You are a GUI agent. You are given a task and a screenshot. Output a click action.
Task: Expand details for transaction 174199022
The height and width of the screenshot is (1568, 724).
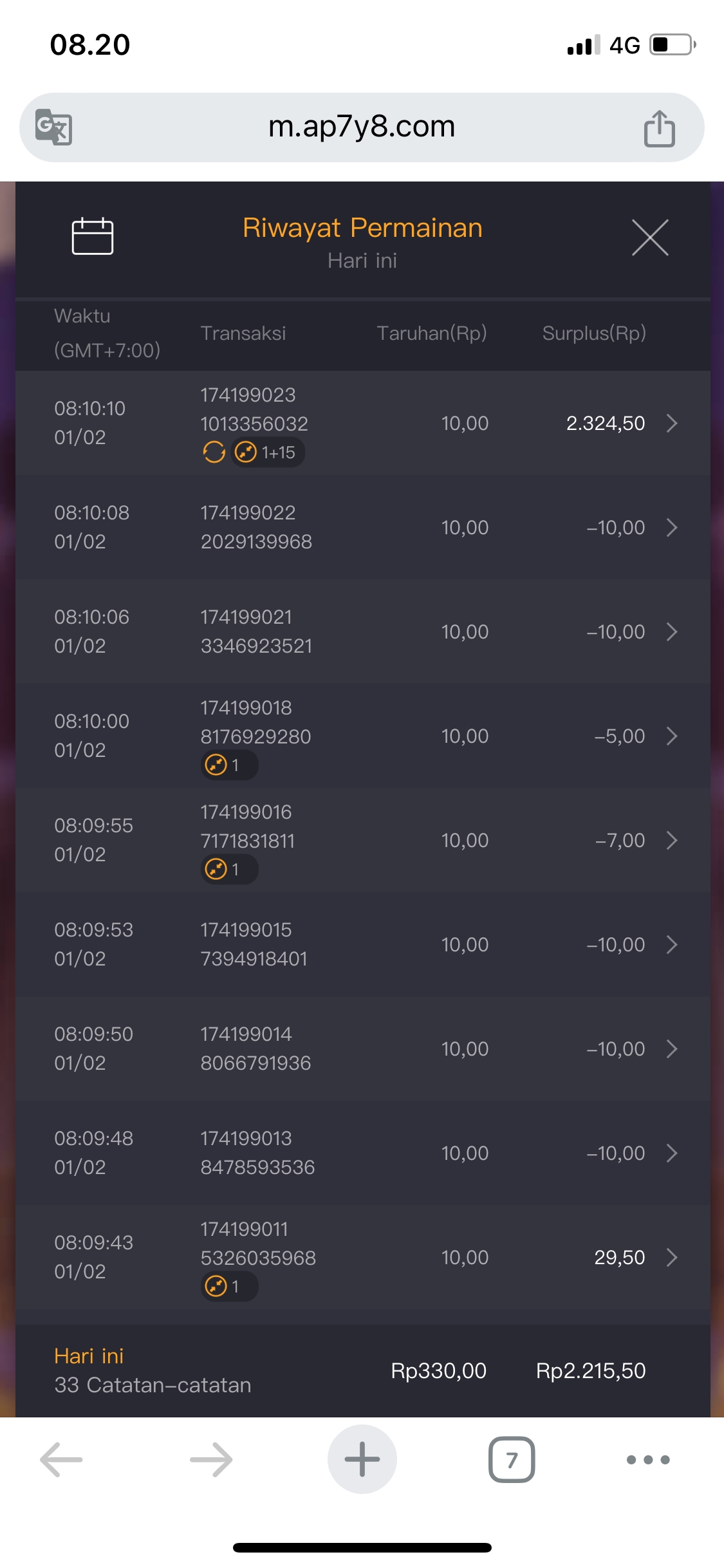point(672,527)
